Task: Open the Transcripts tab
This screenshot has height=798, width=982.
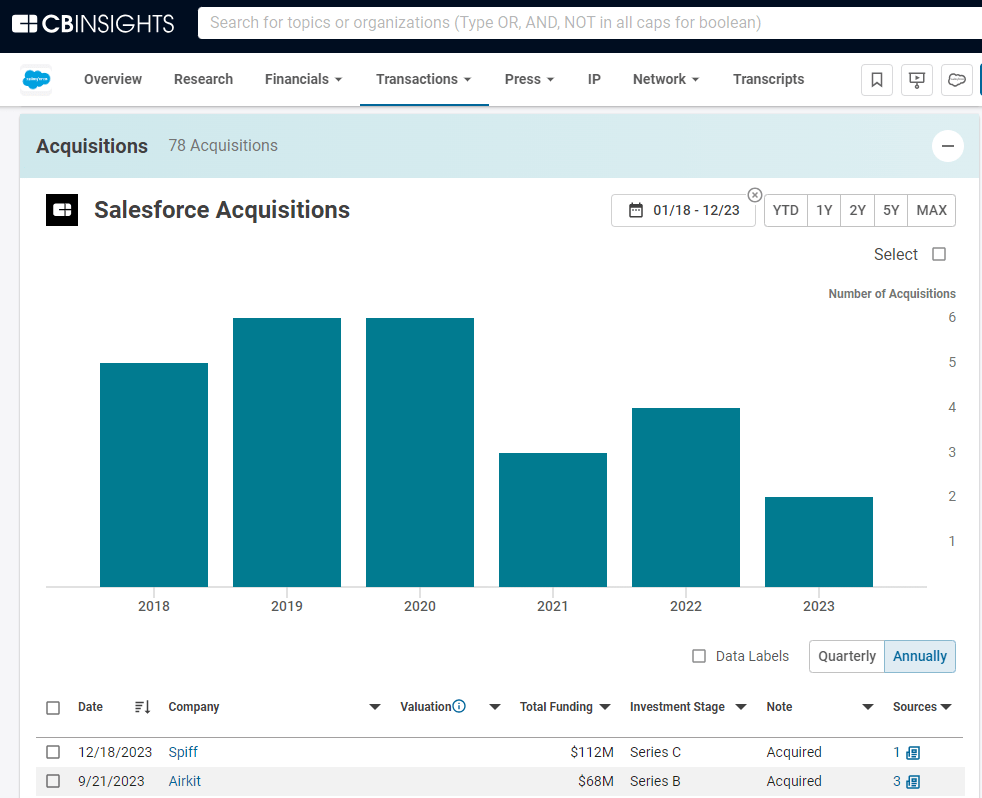Action: 768,80
